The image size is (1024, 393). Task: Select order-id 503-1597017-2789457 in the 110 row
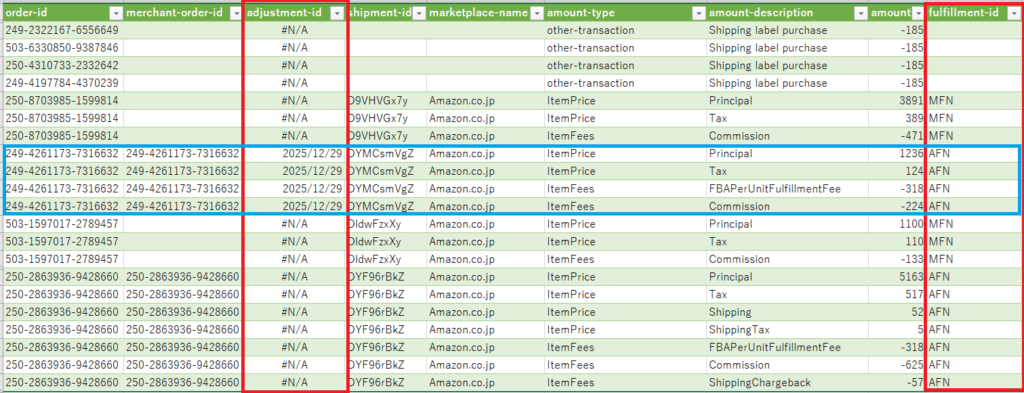pyautogui.click(x=63, y=241)
